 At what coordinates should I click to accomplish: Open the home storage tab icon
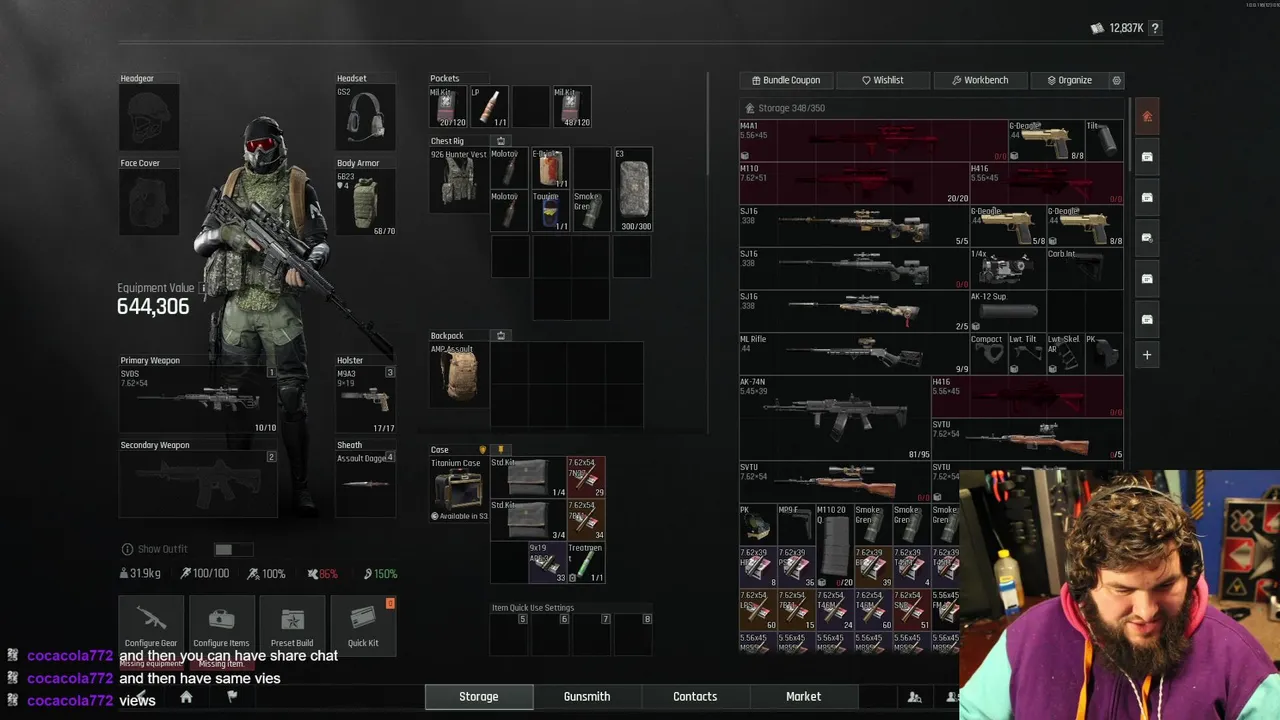click(x=1147, y=116)
